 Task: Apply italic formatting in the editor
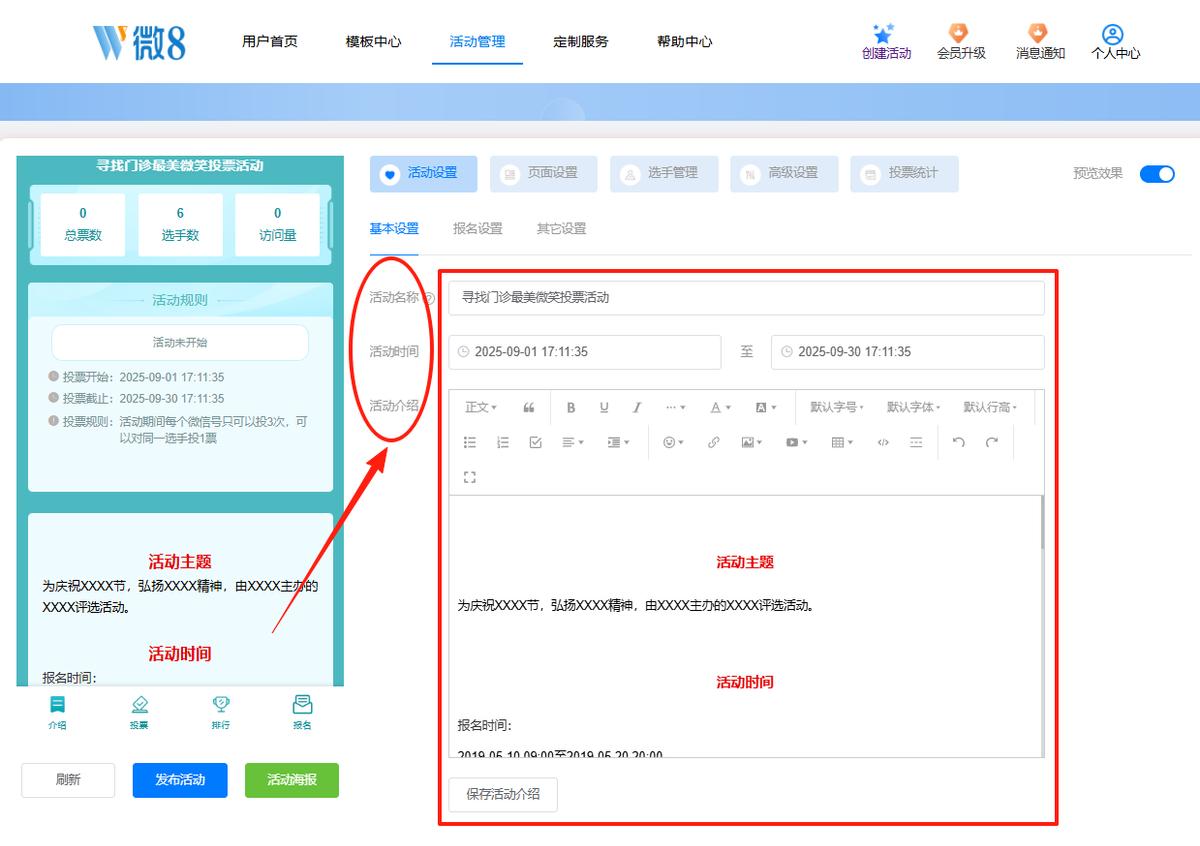coord(637,408)
